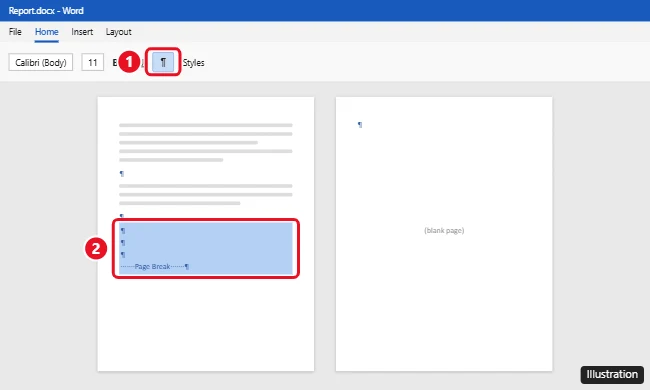Click the Report.docx - Word title text
650x390 pixels.
[46, 10]
